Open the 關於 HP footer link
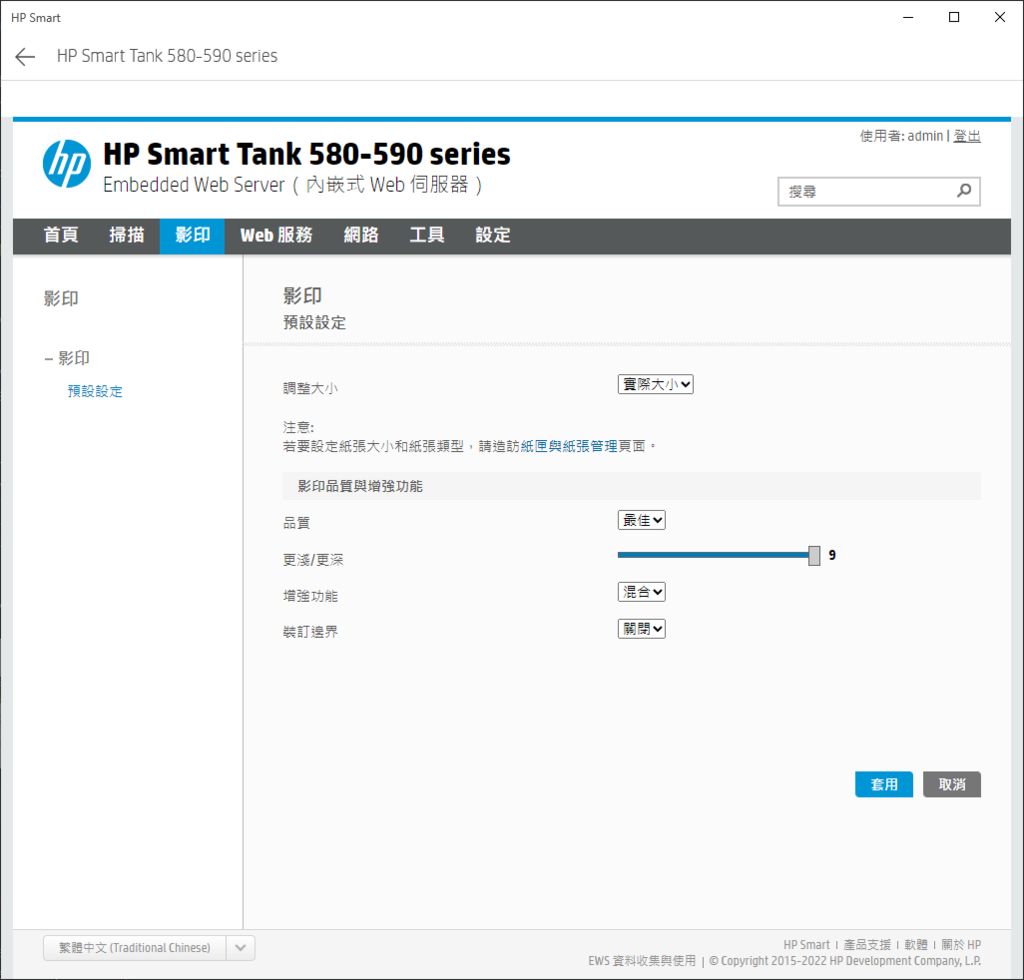Viewport: 1024px width, 980px height. click(961, 945)
